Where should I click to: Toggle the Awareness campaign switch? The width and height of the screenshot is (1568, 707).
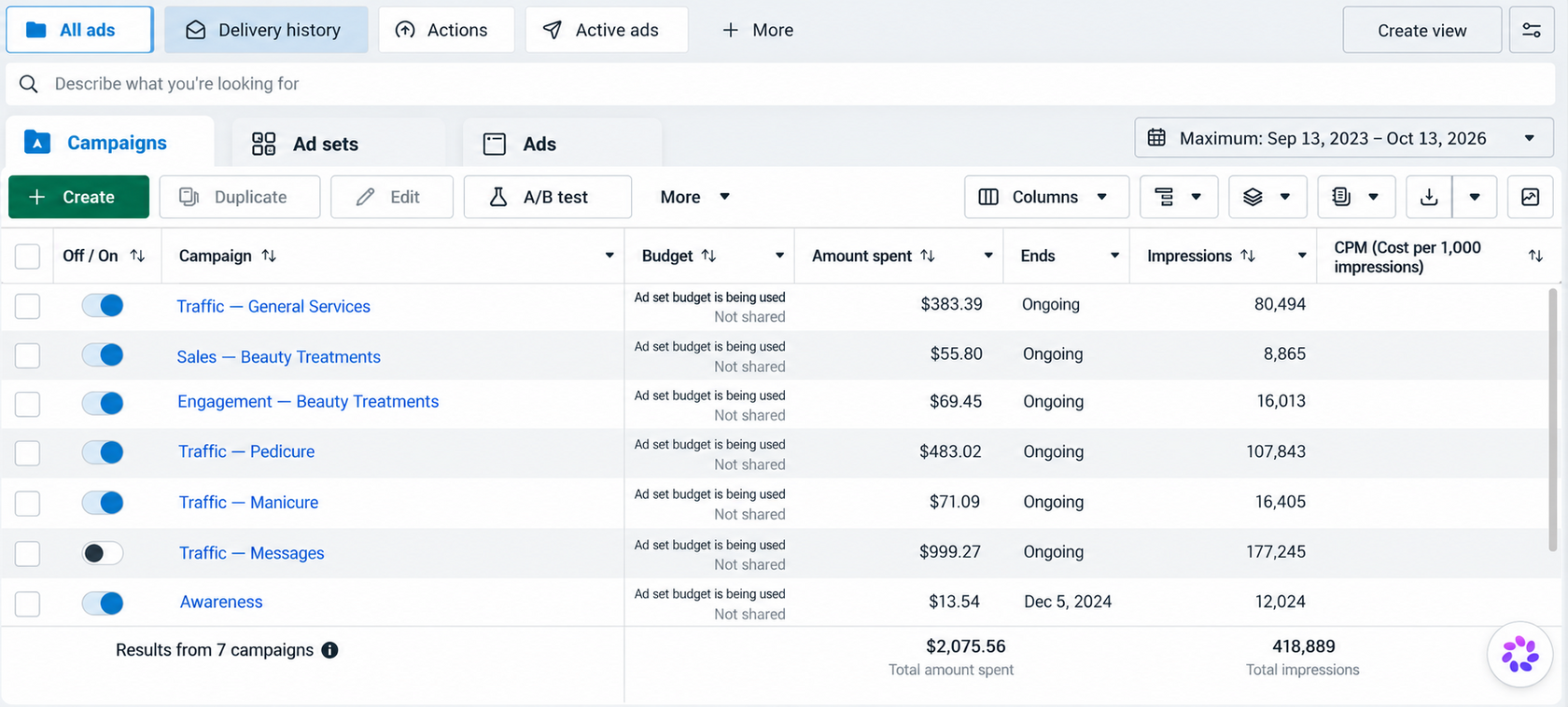click(103, 603)
